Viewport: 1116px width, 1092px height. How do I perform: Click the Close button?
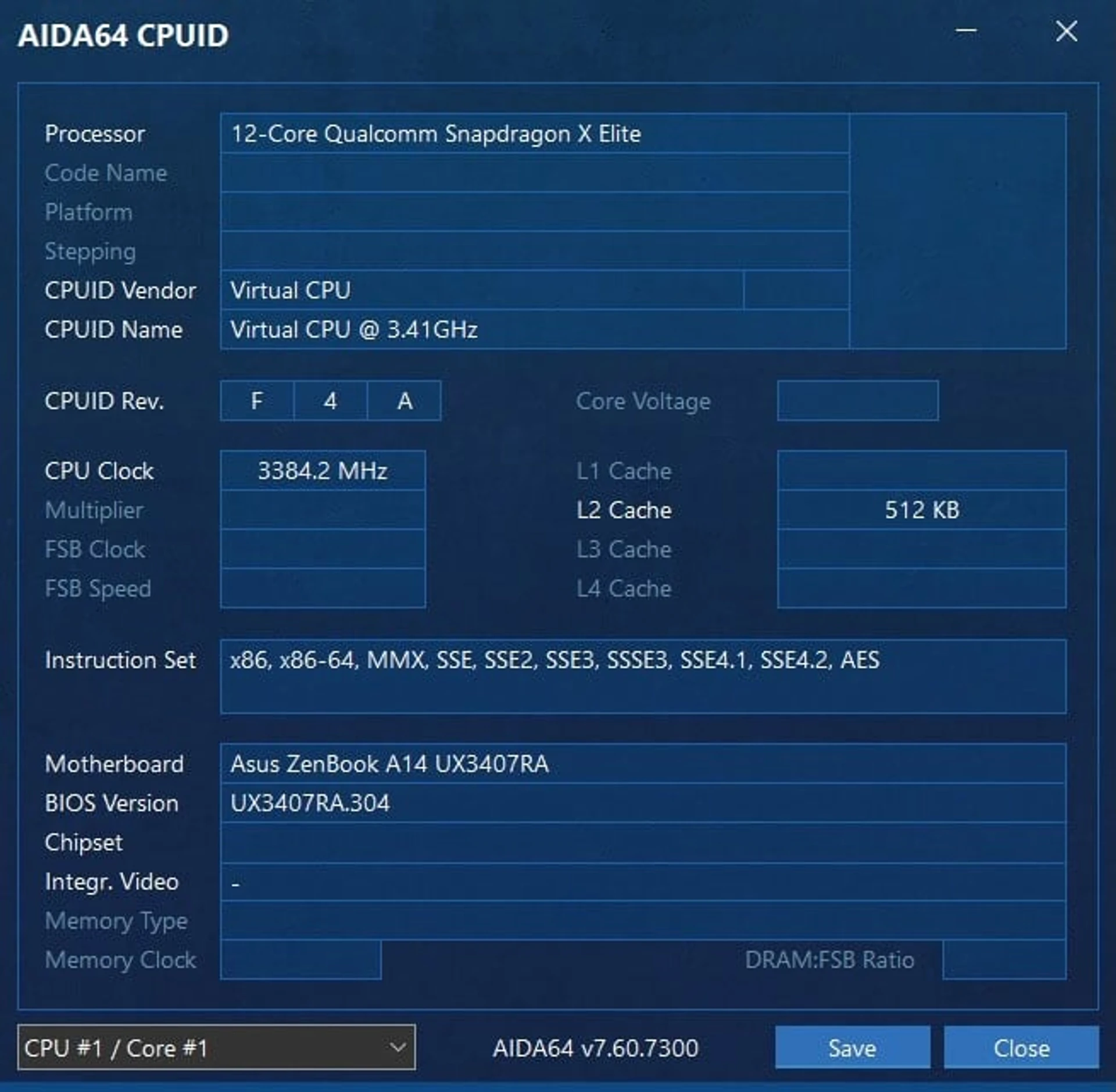pyautogui.click(x=1021, y=1047)
